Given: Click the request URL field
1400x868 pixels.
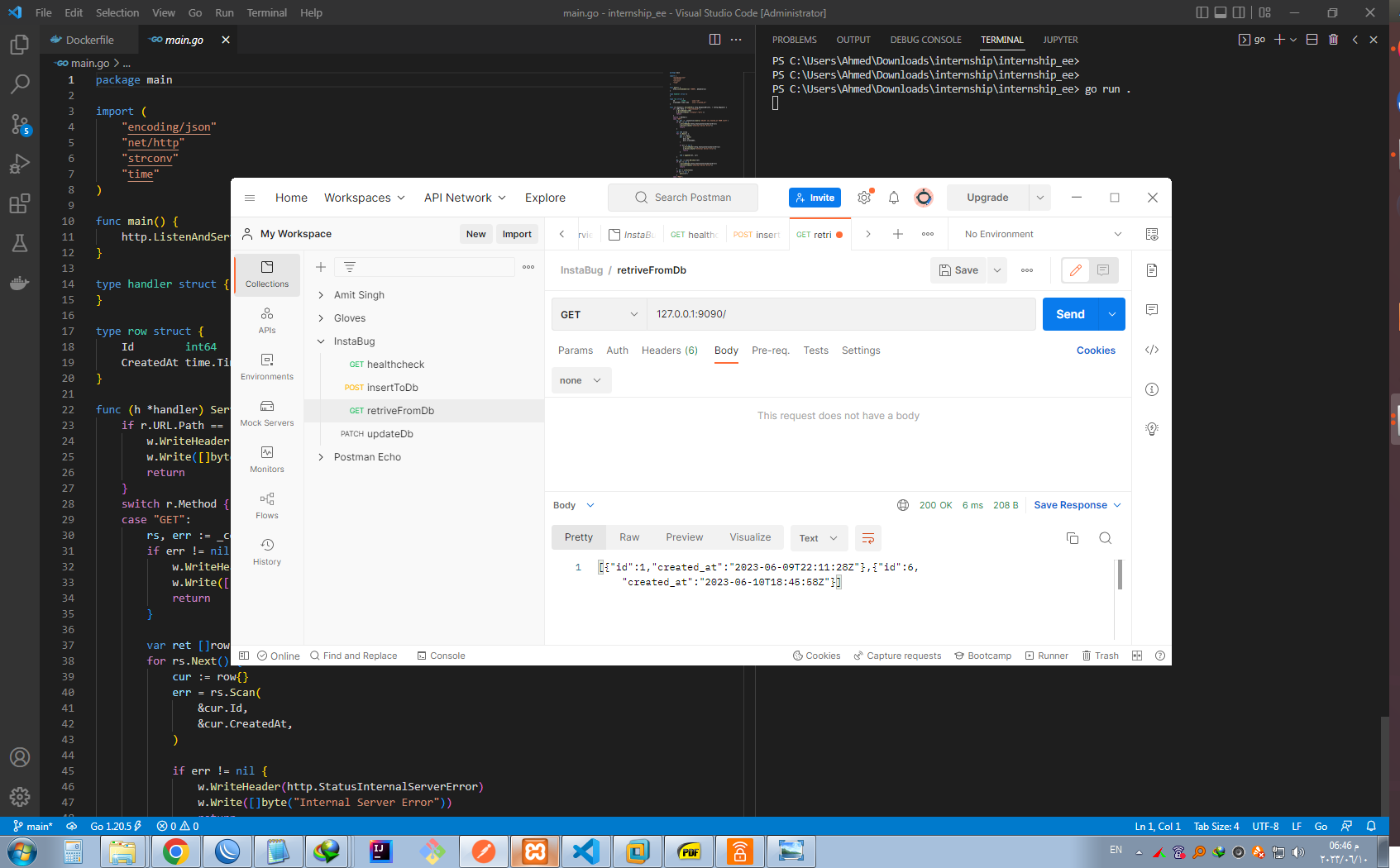Looking at the screenshot, I should coord(841,314).
